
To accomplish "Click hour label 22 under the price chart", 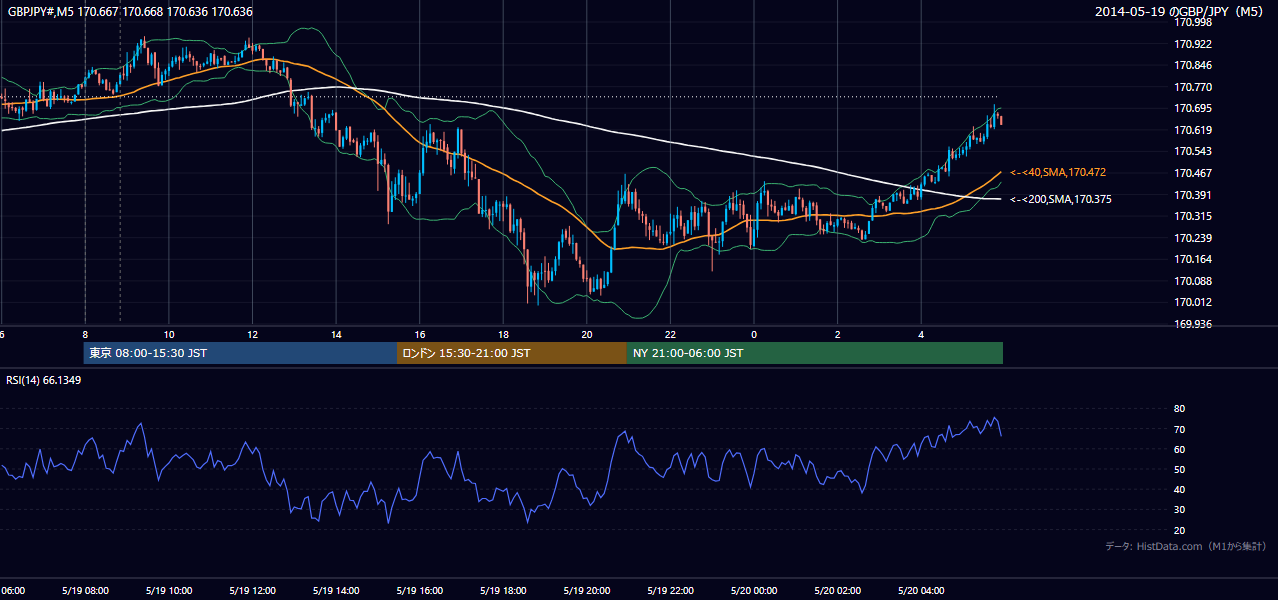I will [670, 334].
